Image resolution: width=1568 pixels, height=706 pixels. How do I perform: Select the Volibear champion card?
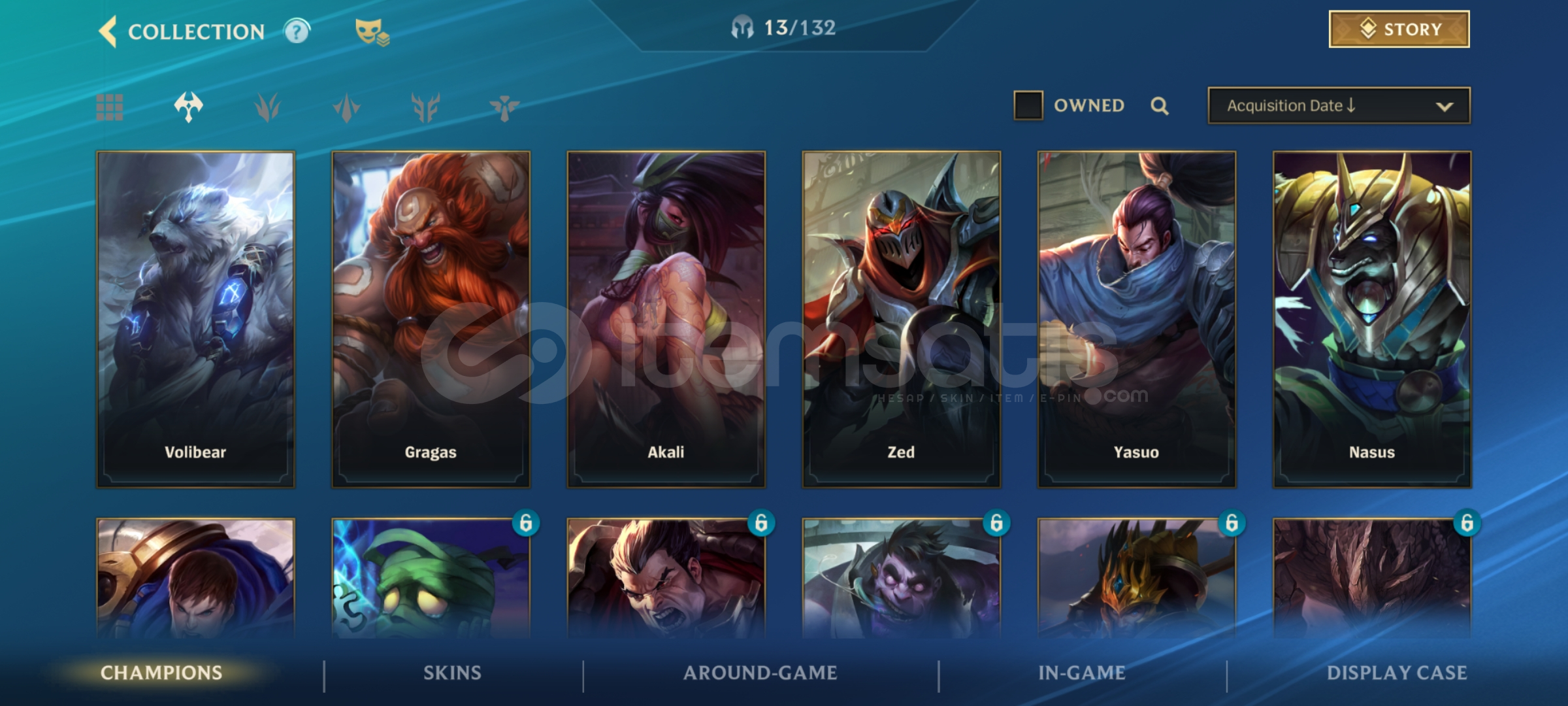195,320
